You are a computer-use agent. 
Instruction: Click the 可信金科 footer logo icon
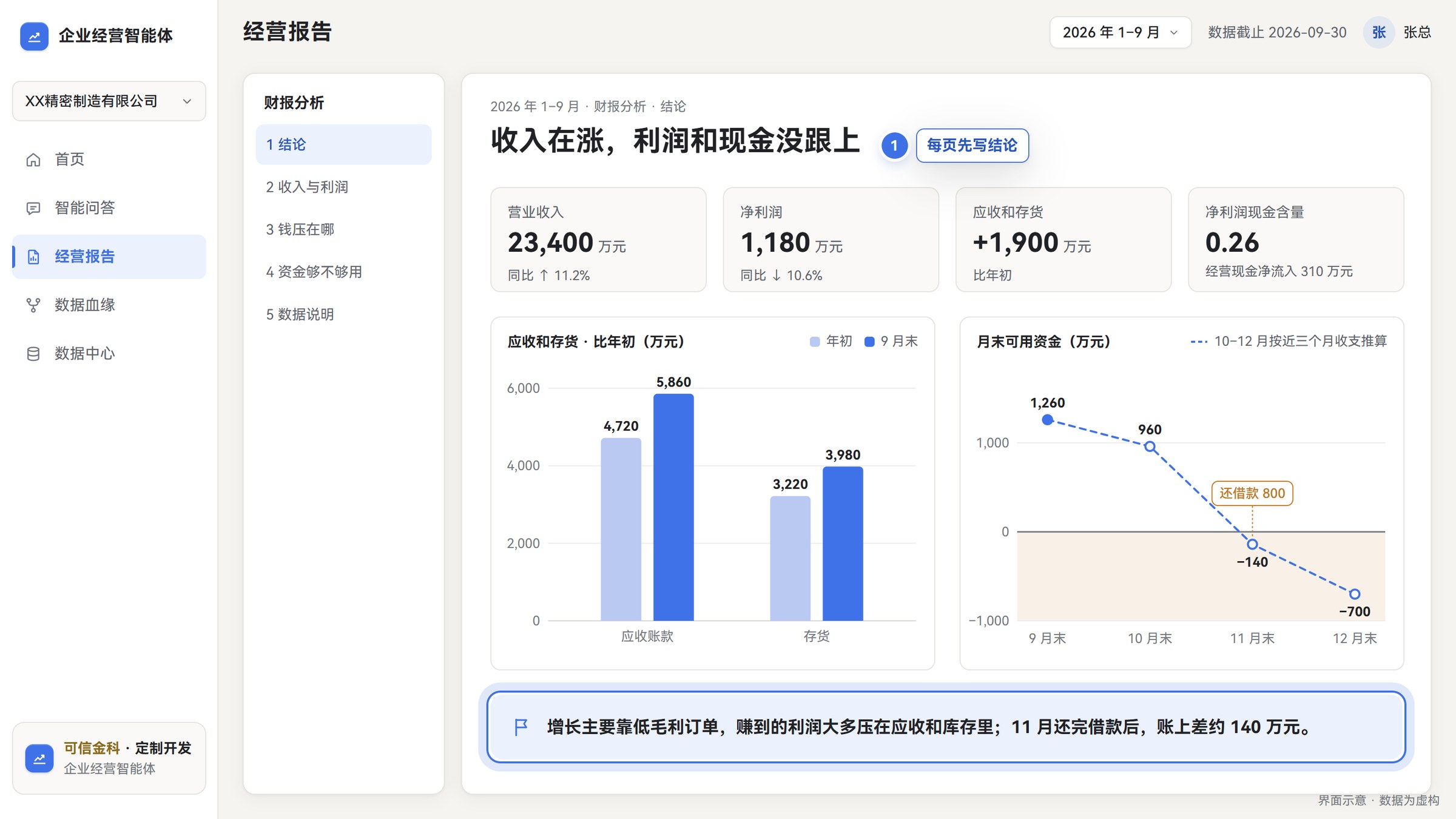(39, 758)
